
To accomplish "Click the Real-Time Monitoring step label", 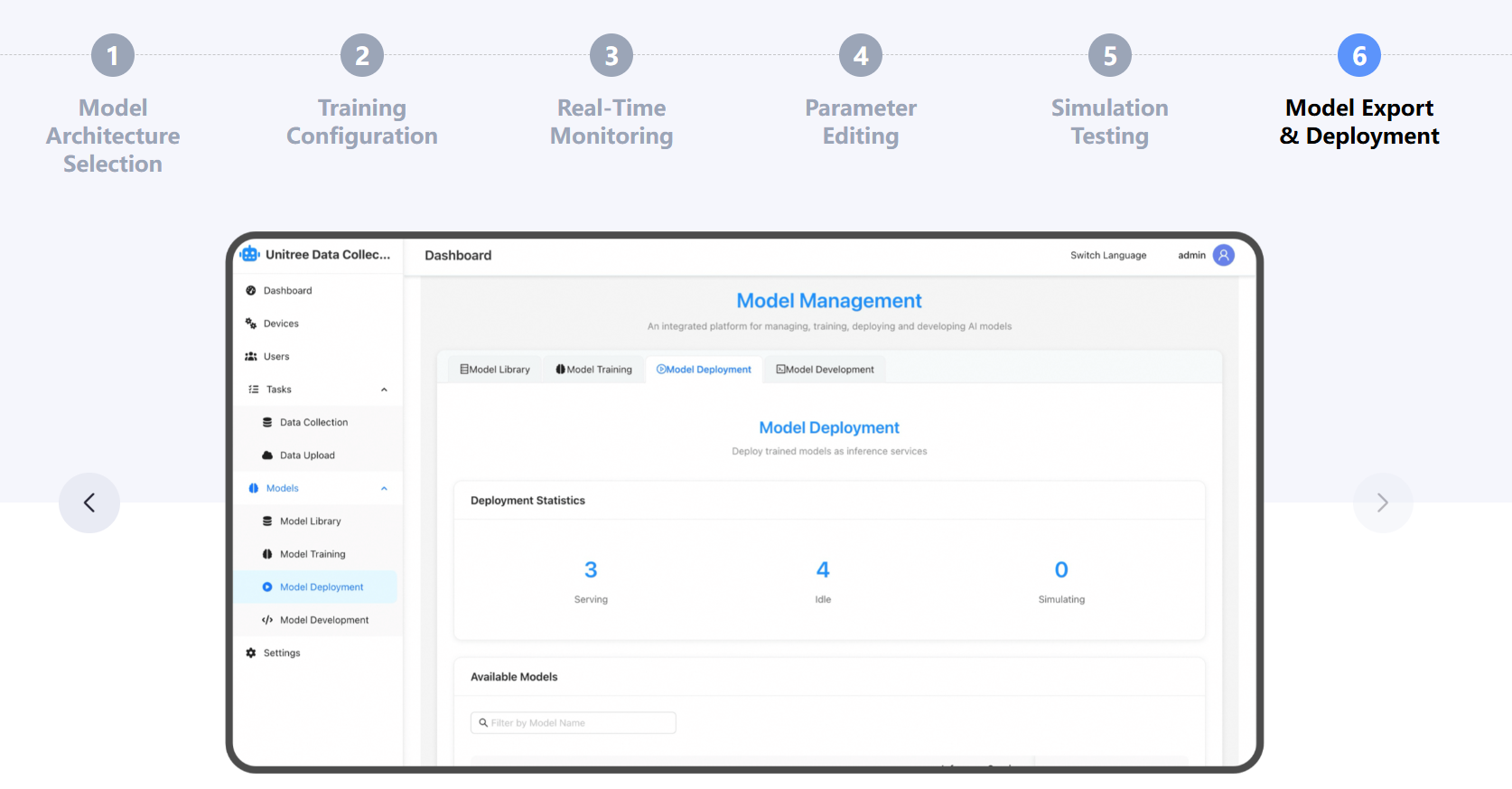I will click(x=611, y=122).
